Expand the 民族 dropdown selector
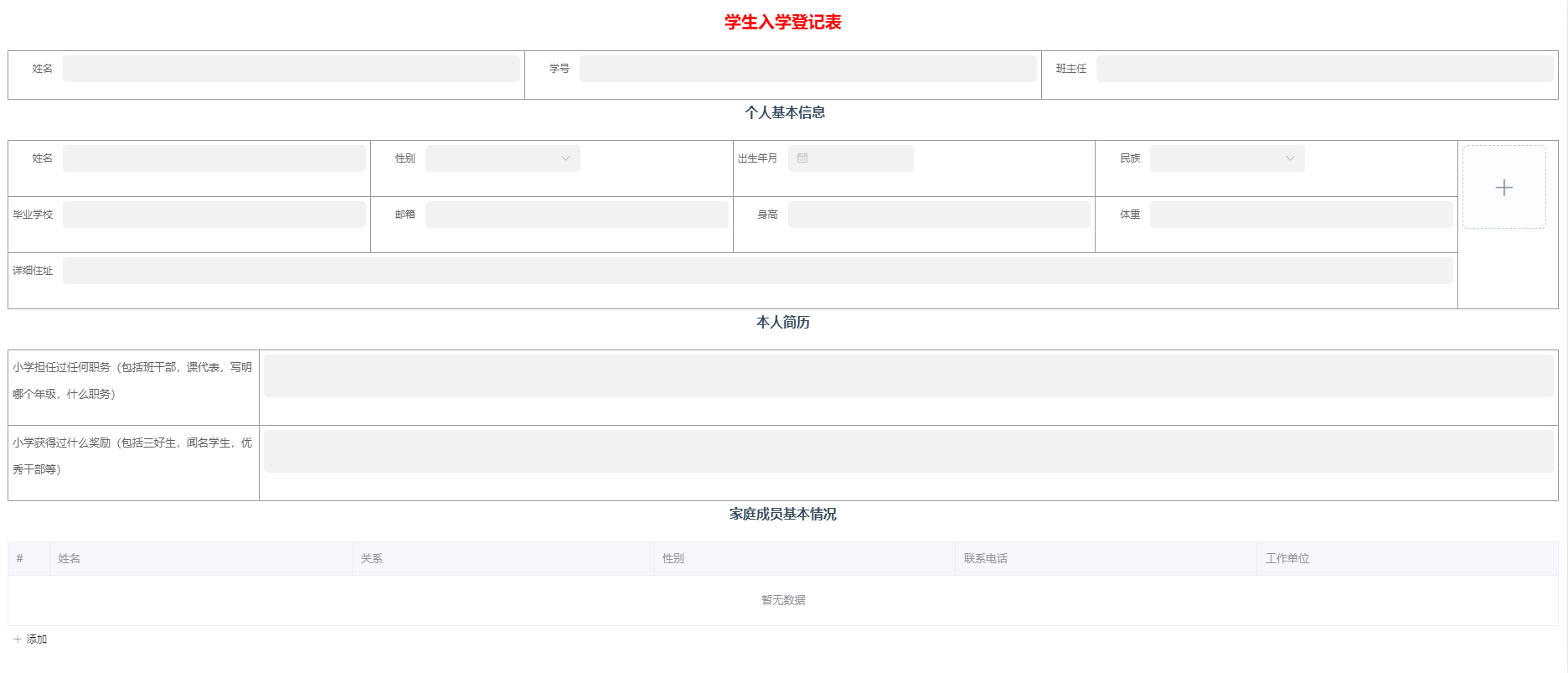Screen dimensions: 1568x673 click(x=1226, y=158)
